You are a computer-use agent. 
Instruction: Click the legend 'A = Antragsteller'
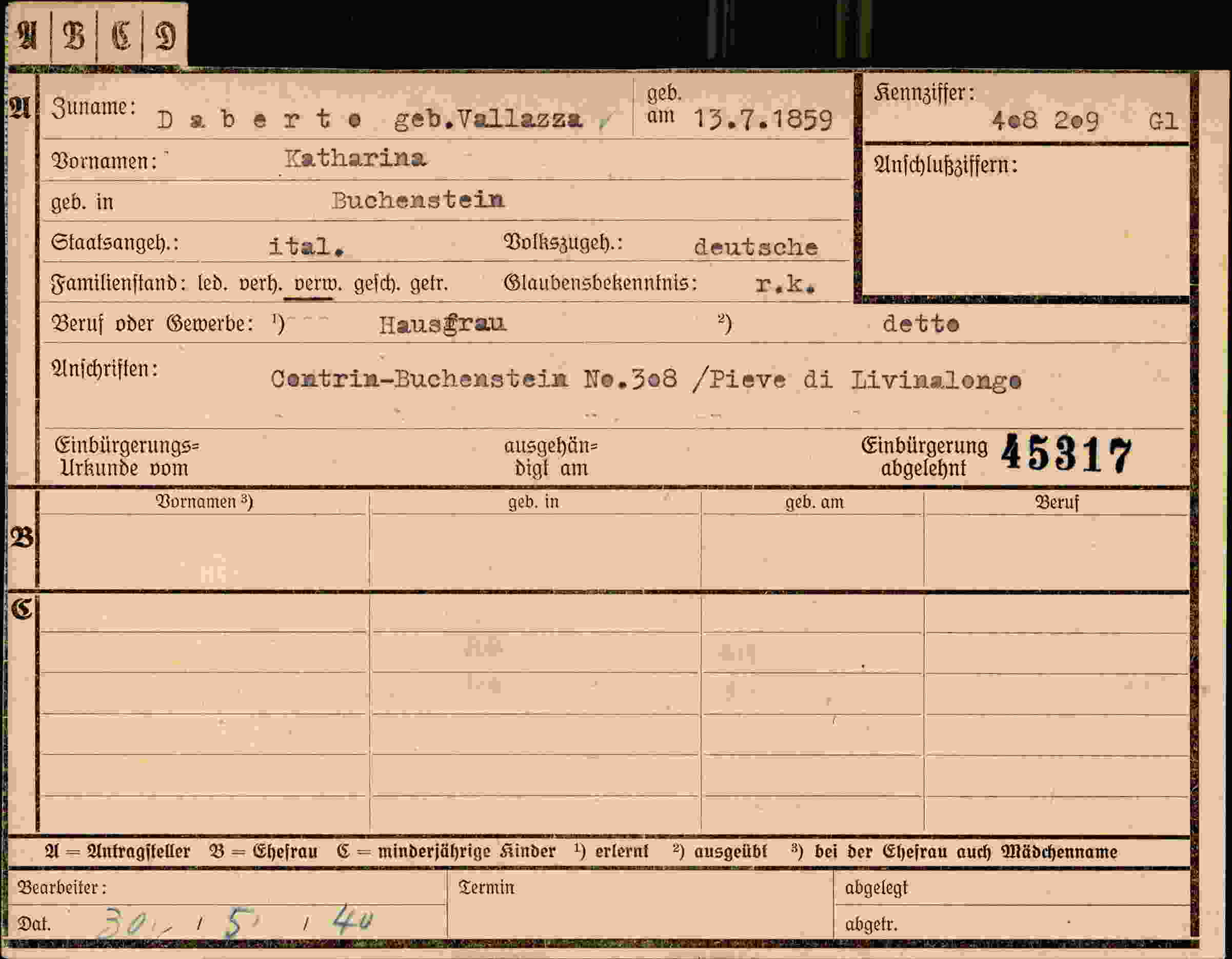[x=117, y=851]
